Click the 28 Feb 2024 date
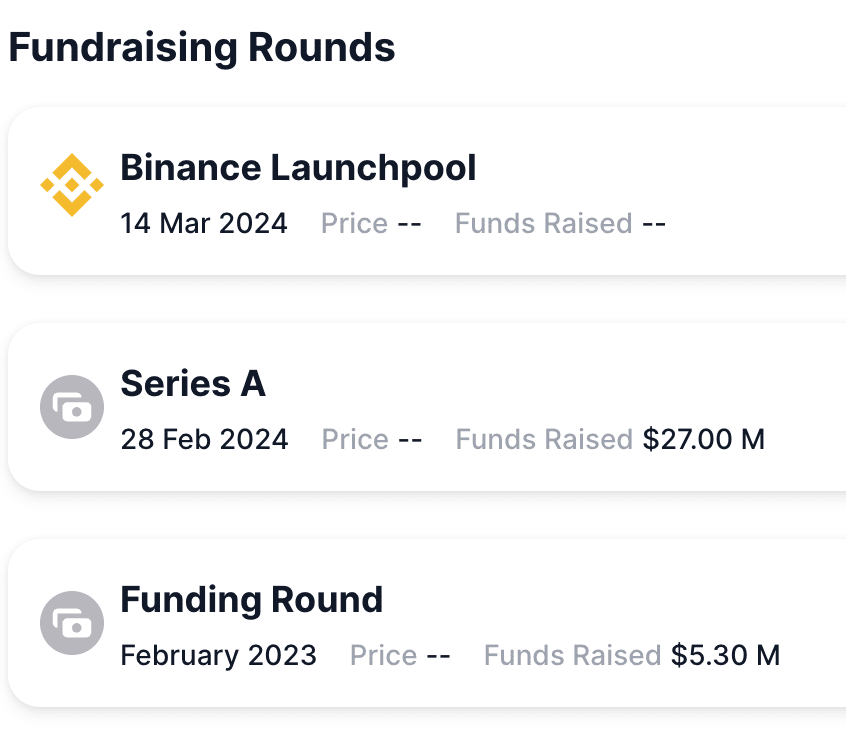846x746 pixels. click(204, 439)
